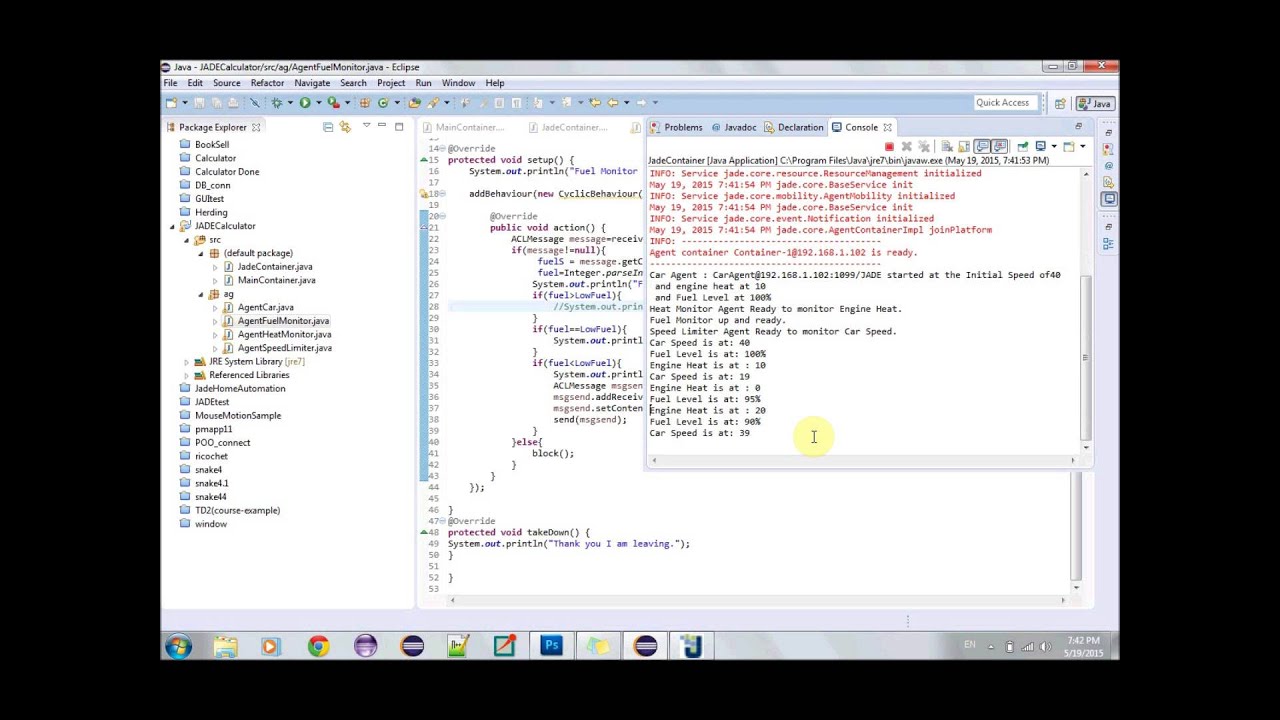Select the Java perspective button

[x=1095, y=103]
